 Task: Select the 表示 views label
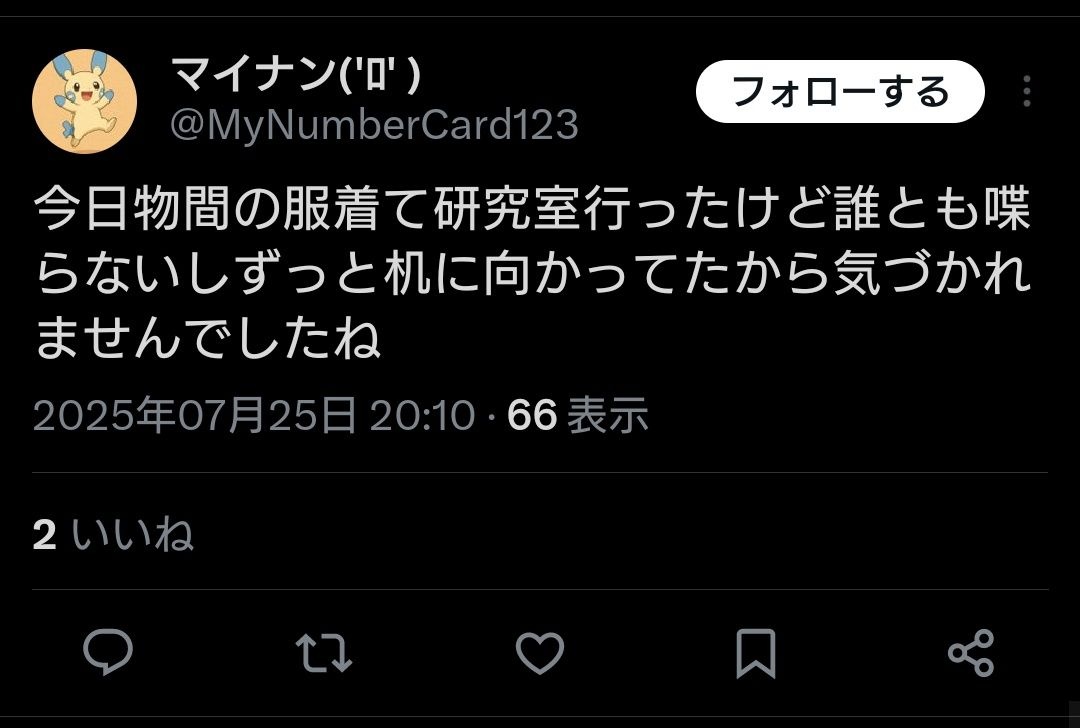608,415
